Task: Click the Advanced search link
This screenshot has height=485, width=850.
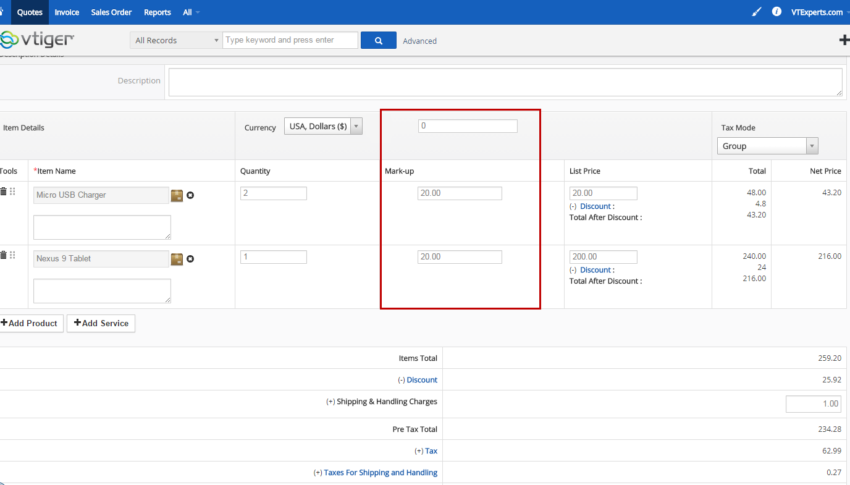Action: coord(420,41)
